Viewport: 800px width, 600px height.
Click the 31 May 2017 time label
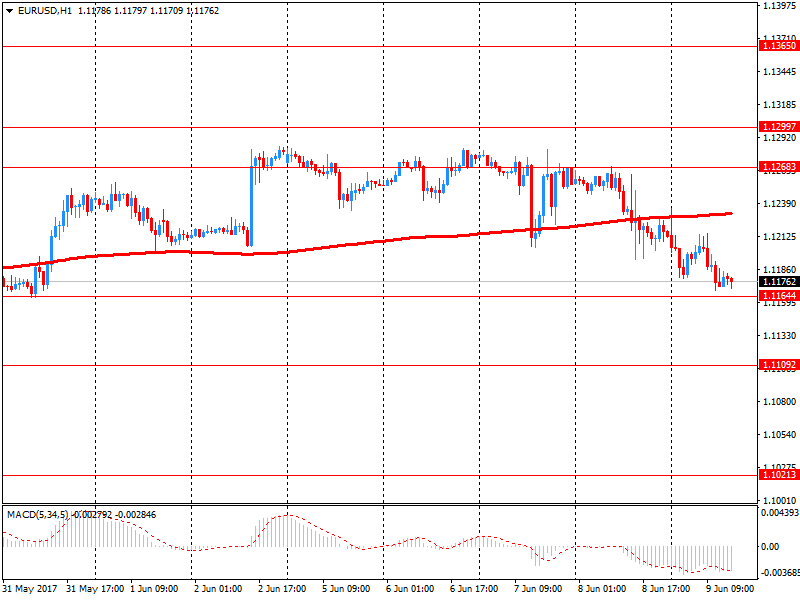(x=30, y=589)
